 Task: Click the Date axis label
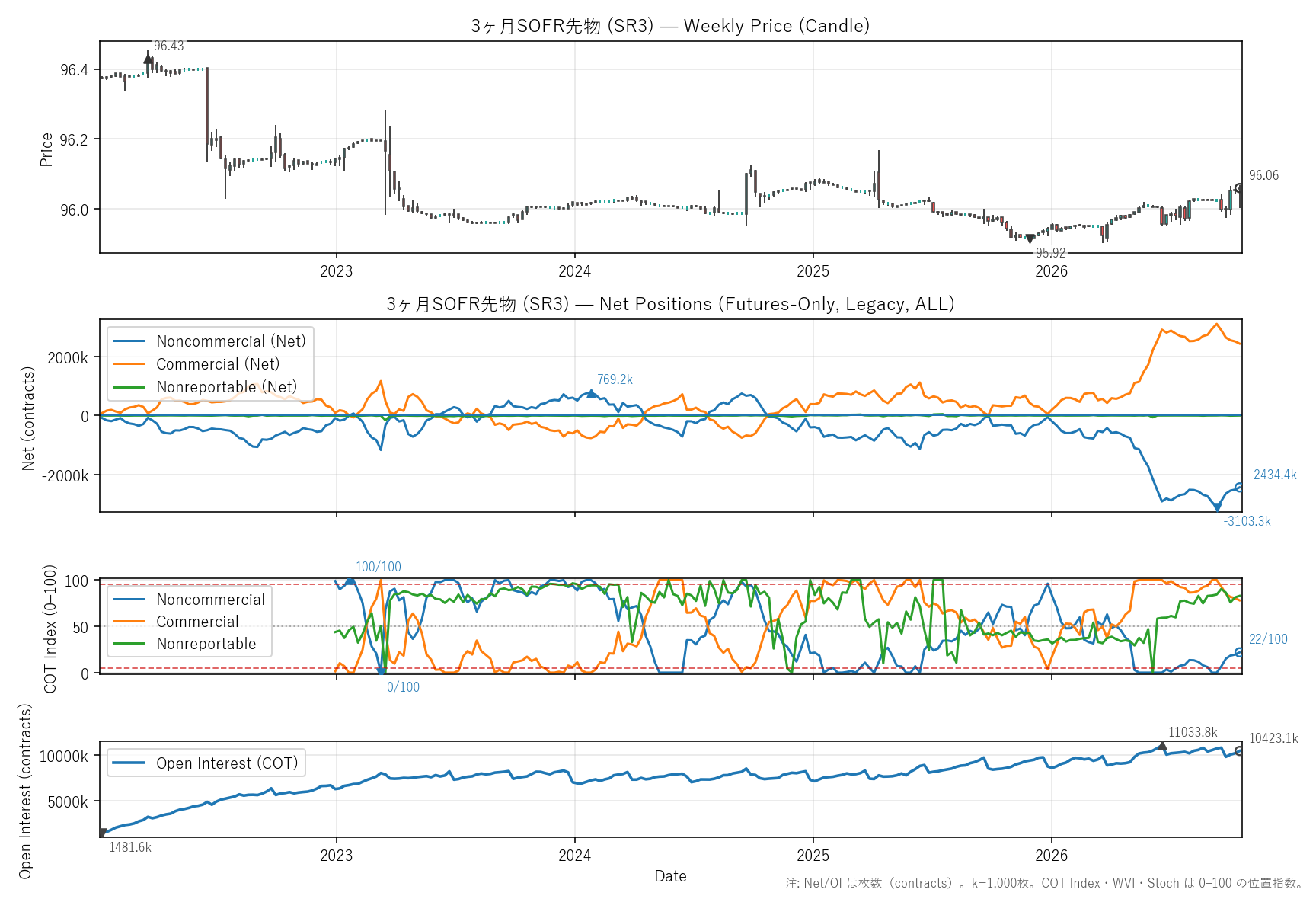(x=670, y=877)
